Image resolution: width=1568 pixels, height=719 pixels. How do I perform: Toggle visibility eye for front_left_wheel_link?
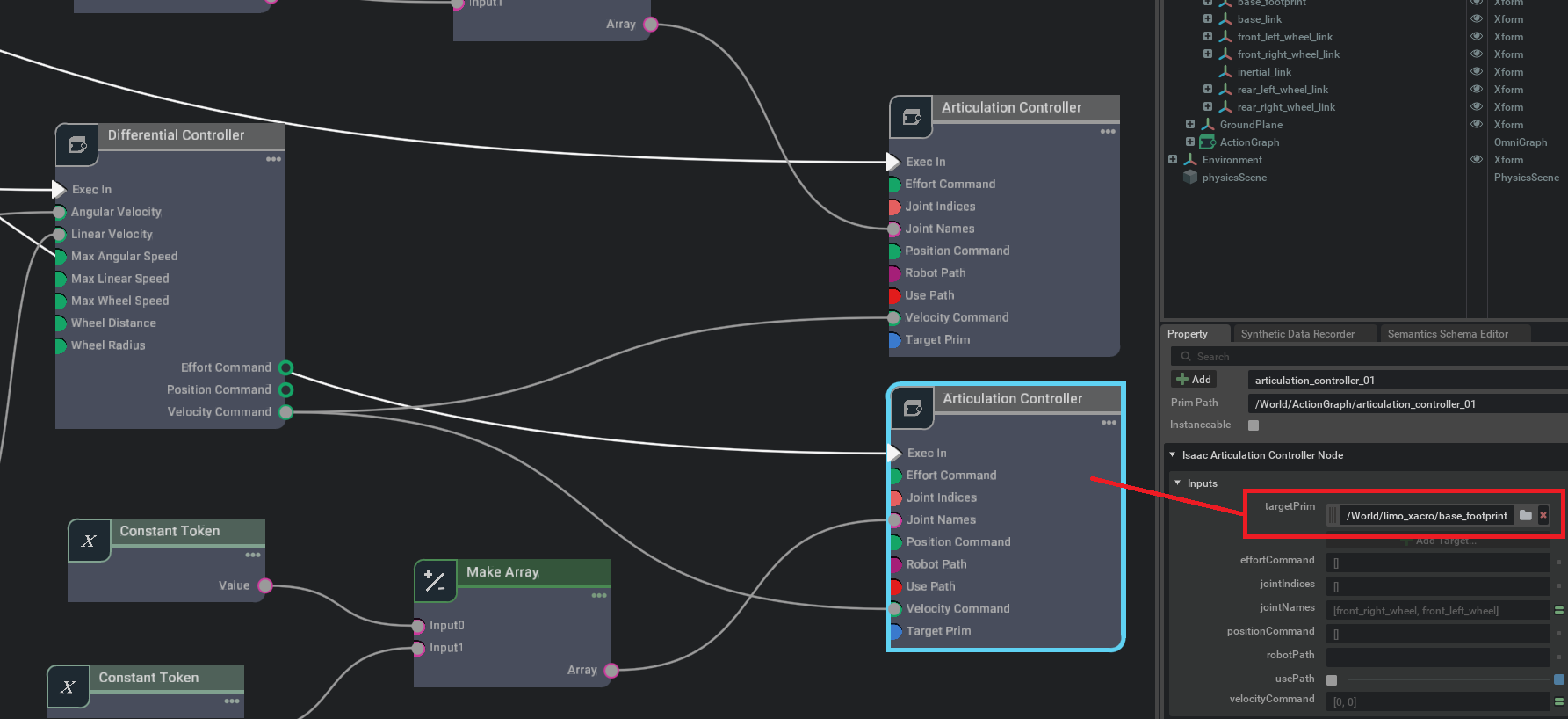click(x=1477, y=36)
